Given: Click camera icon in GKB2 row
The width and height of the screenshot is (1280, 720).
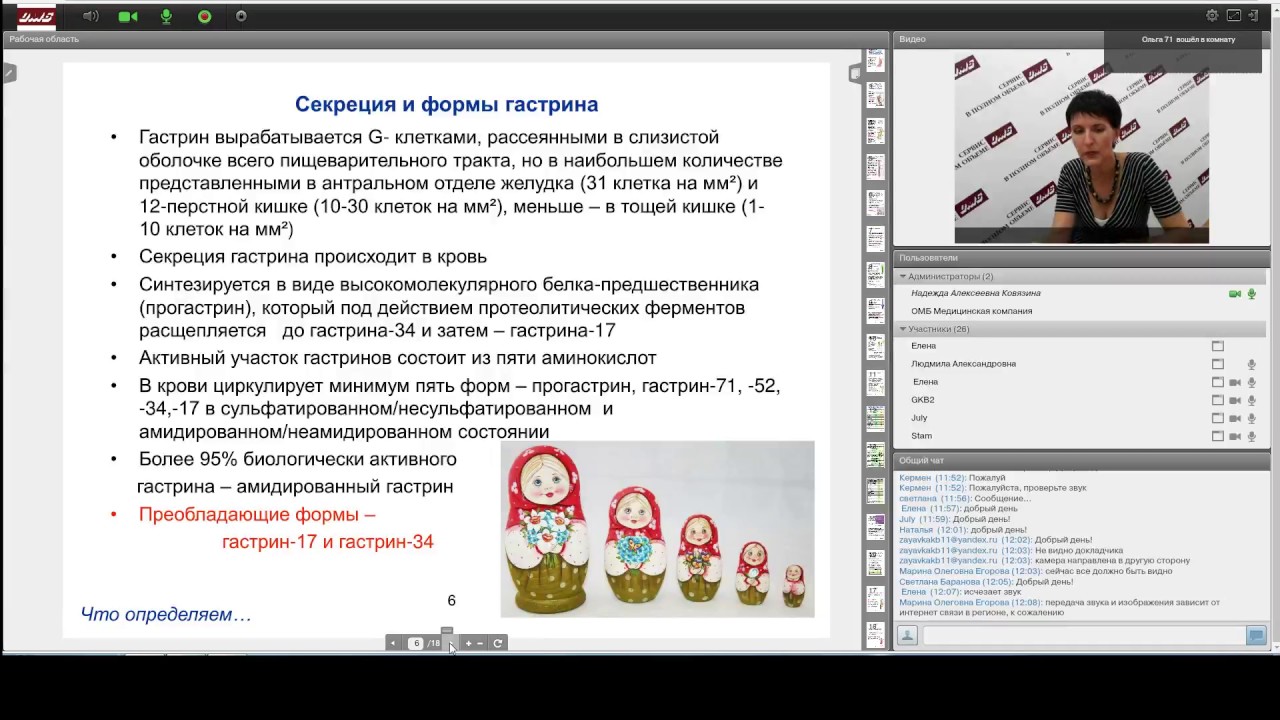Looking at the screenshot, I should coord(1235,400).
